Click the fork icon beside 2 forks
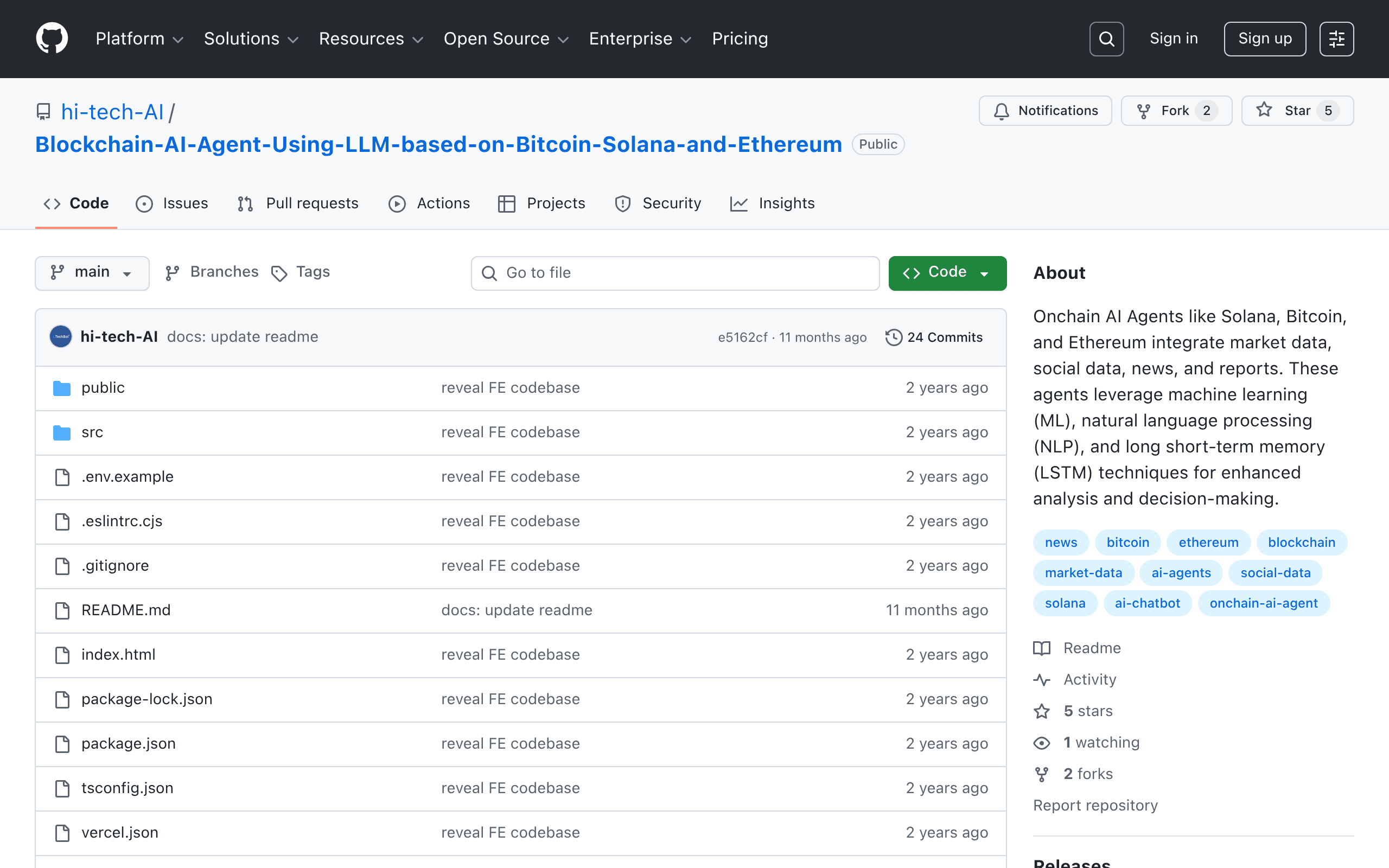The height and width of the screenshot is (868, 1389). click(x=1042, y=775)
